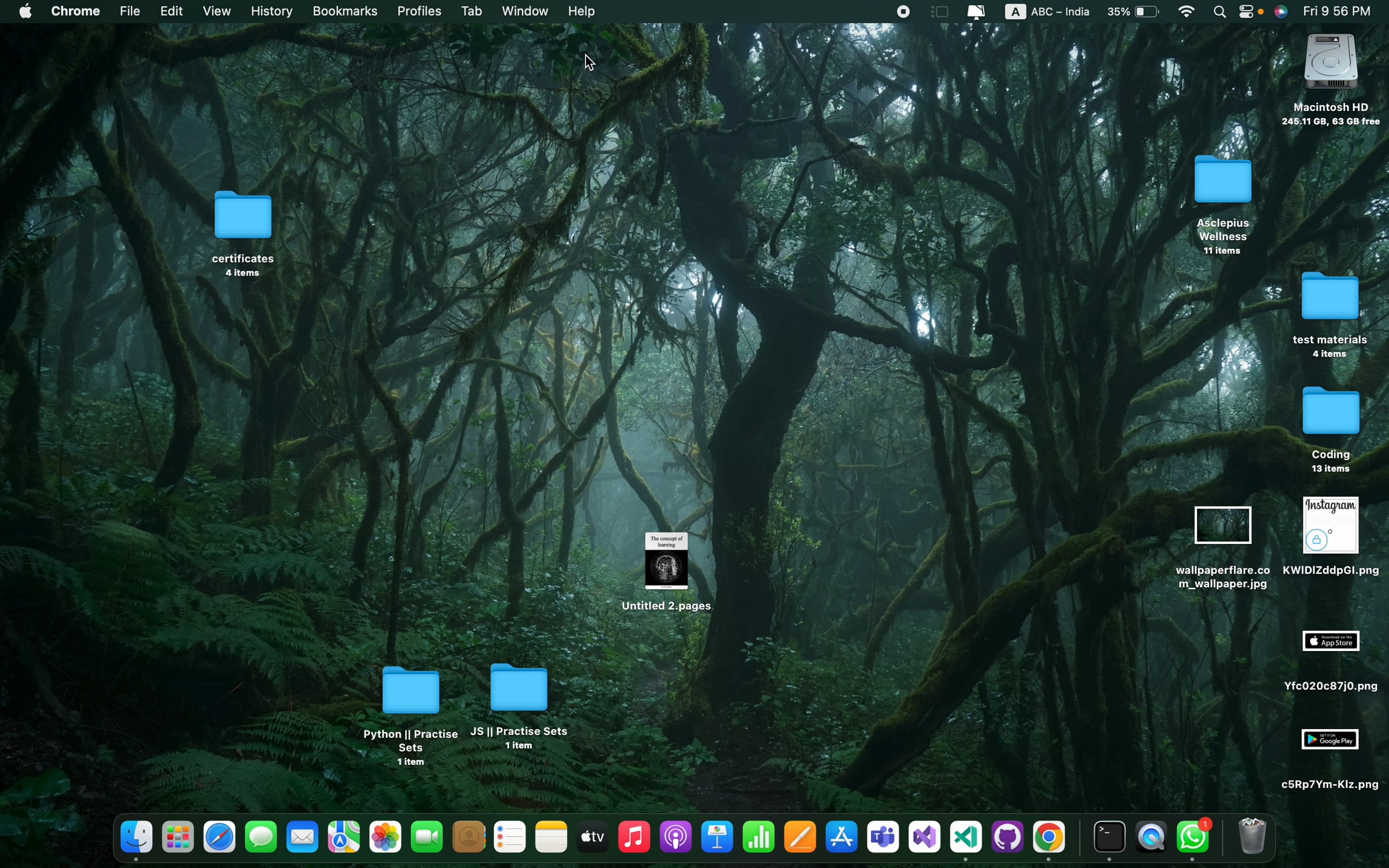Open the Numbers app in dock
This screenshot has width=1389, height=868.
758,837
